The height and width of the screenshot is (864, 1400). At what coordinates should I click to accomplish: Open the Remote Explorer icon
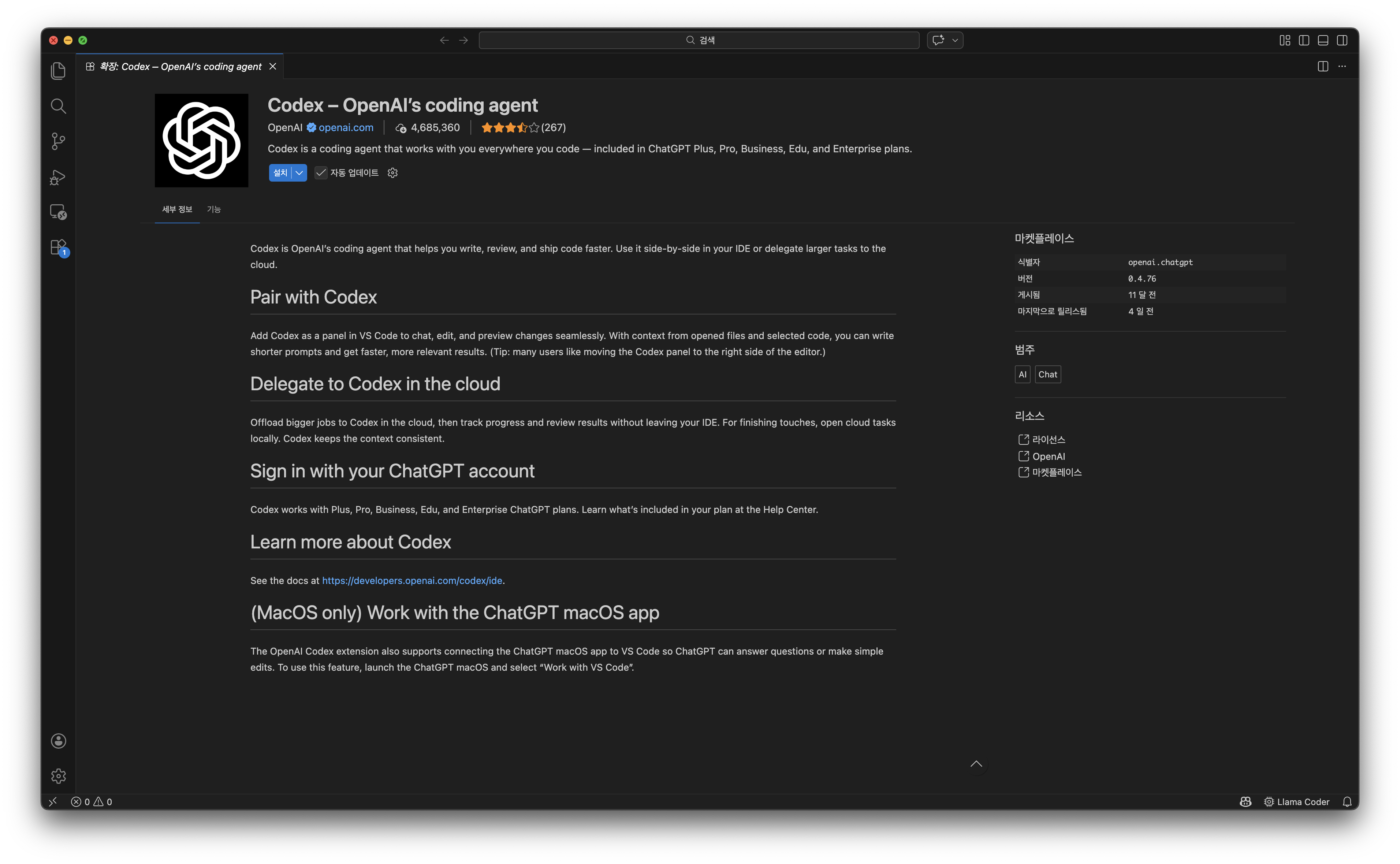[x=58, y=212]
